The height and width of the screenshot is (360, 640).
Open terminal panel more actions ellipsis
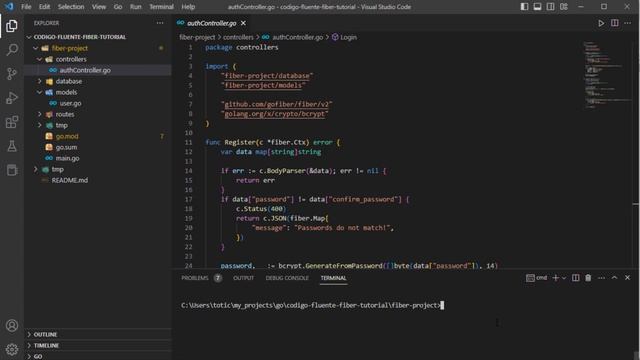click(x=601, y=278)
